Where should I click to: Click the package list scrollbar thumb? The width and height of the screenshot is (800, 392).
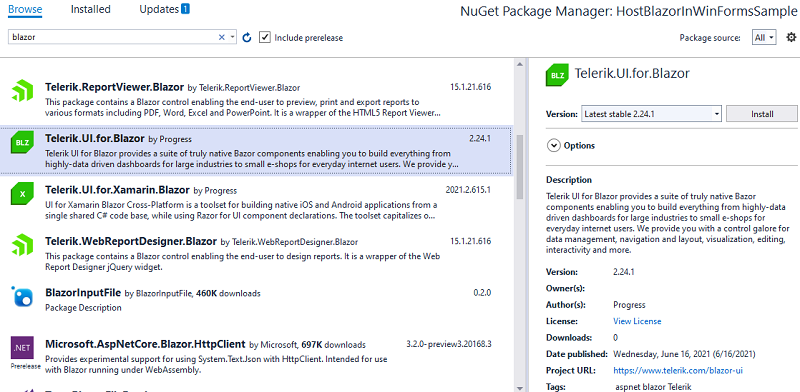(519, 166)
